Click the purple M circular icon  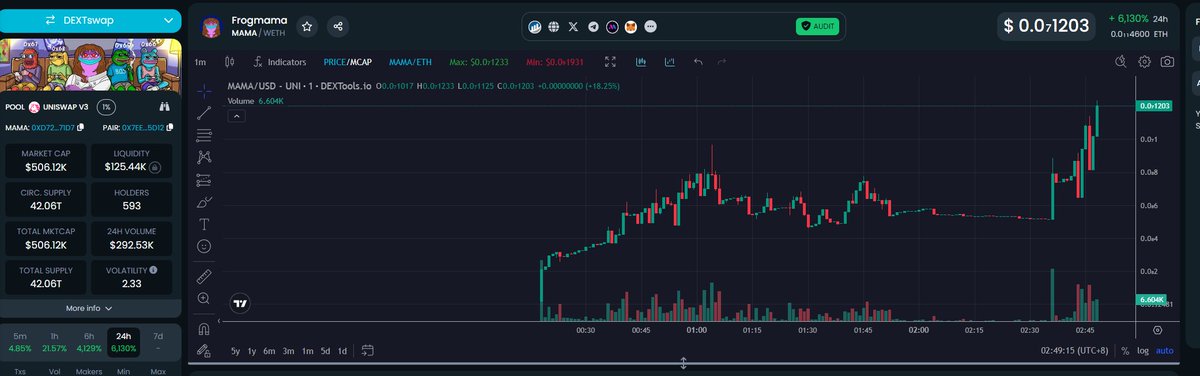pos(612,27)
